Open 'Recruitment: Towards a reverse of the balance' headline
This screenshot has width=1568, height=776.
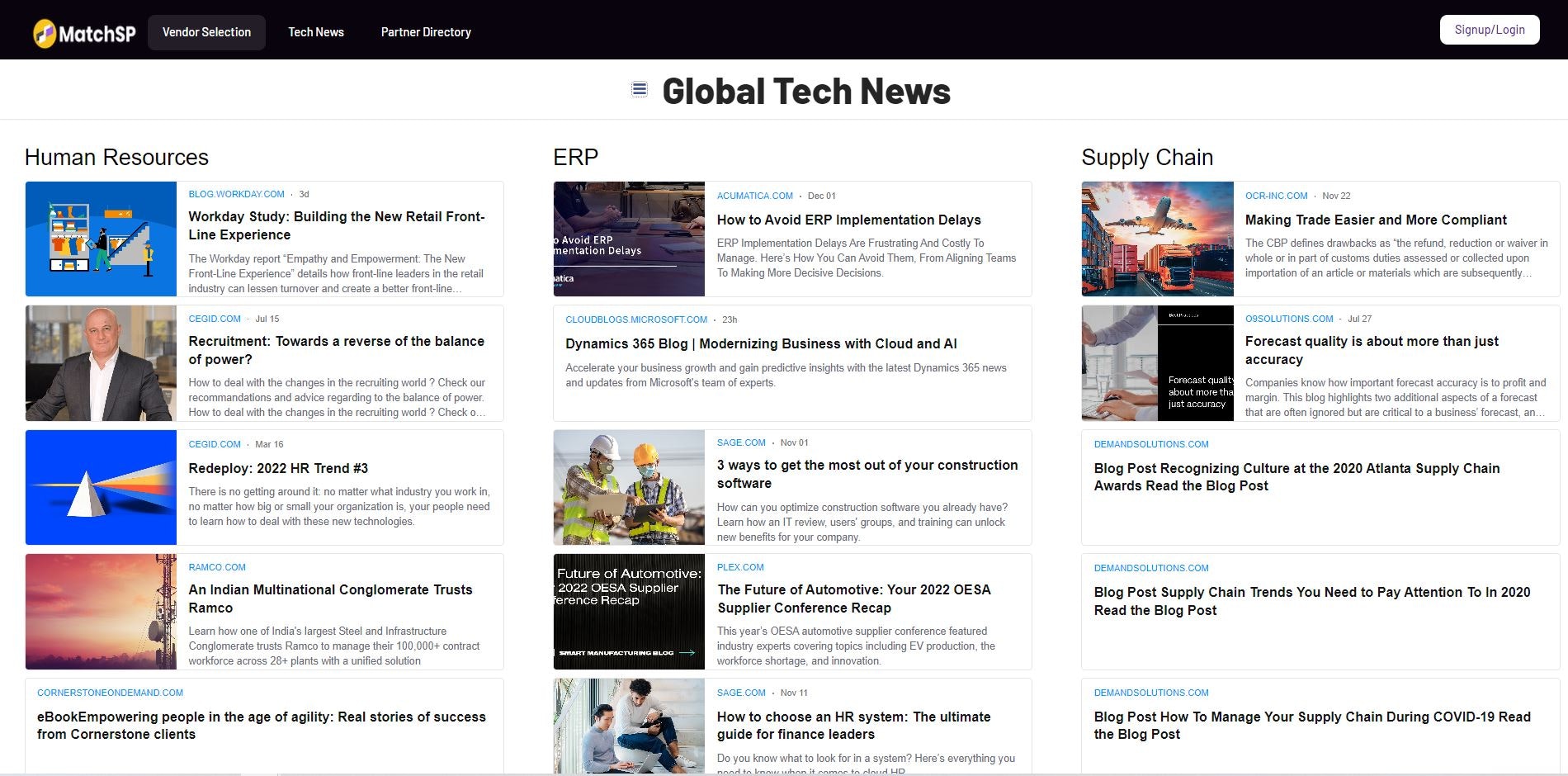click(337, 350)
